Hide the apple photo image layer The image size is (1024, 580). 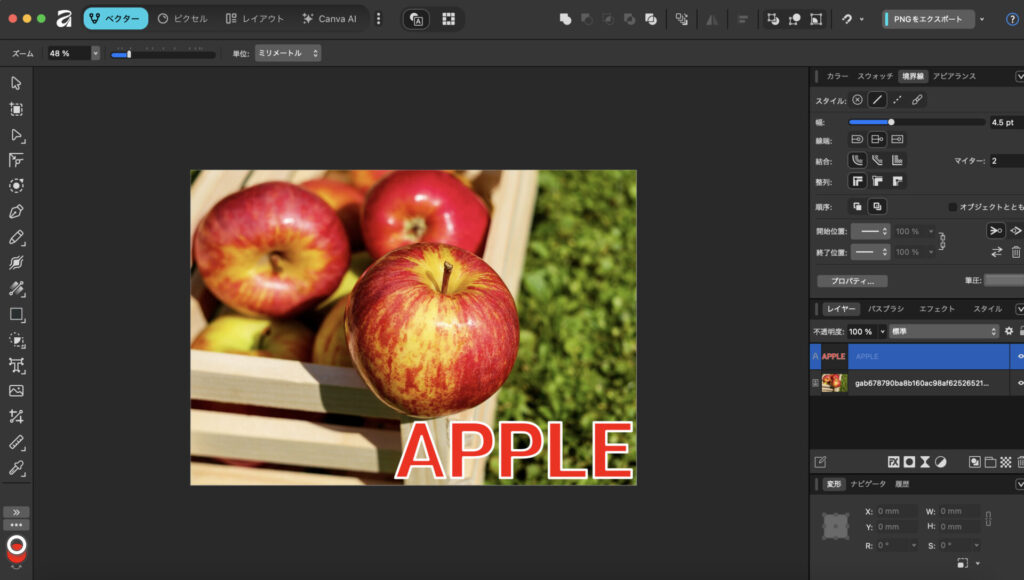click(x=1020, y=383)
